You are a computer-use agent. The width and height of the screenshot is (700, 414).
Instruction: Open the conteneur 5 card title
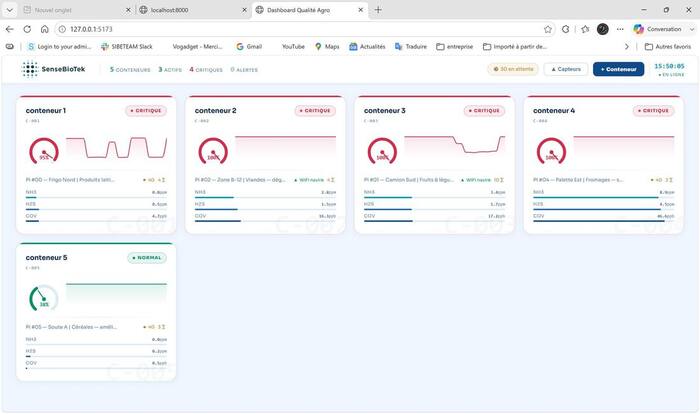pos(46,258)
